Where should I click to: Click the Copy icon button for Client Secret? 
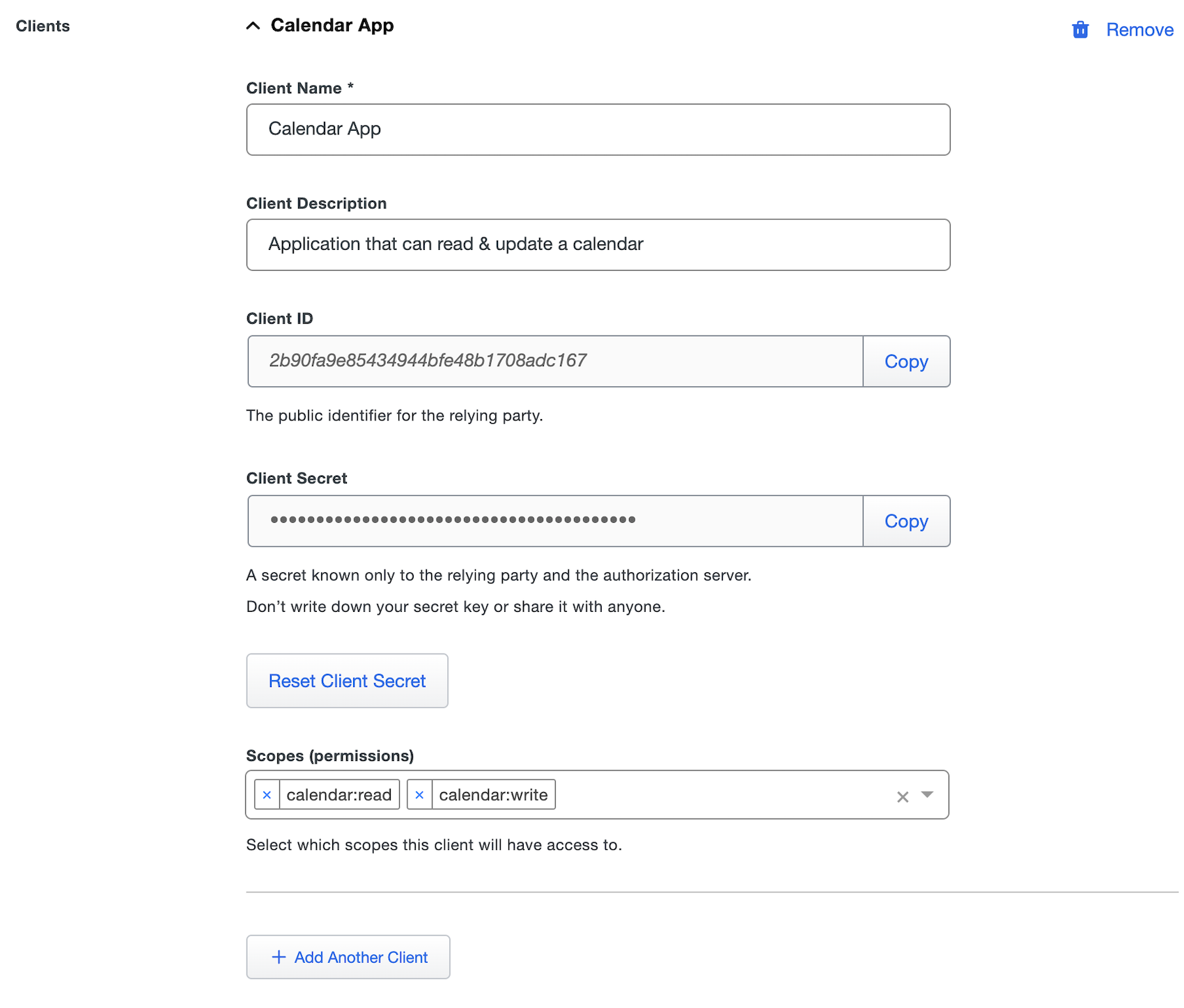coord(906,521)
